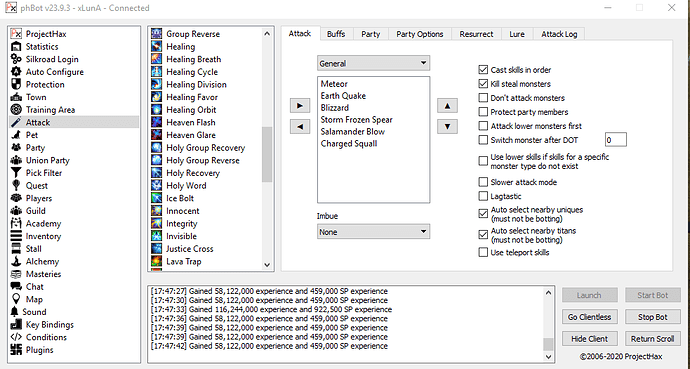Open the Key Bindings section
Screen dimensions: 690x369
click(x=49, y=325)
